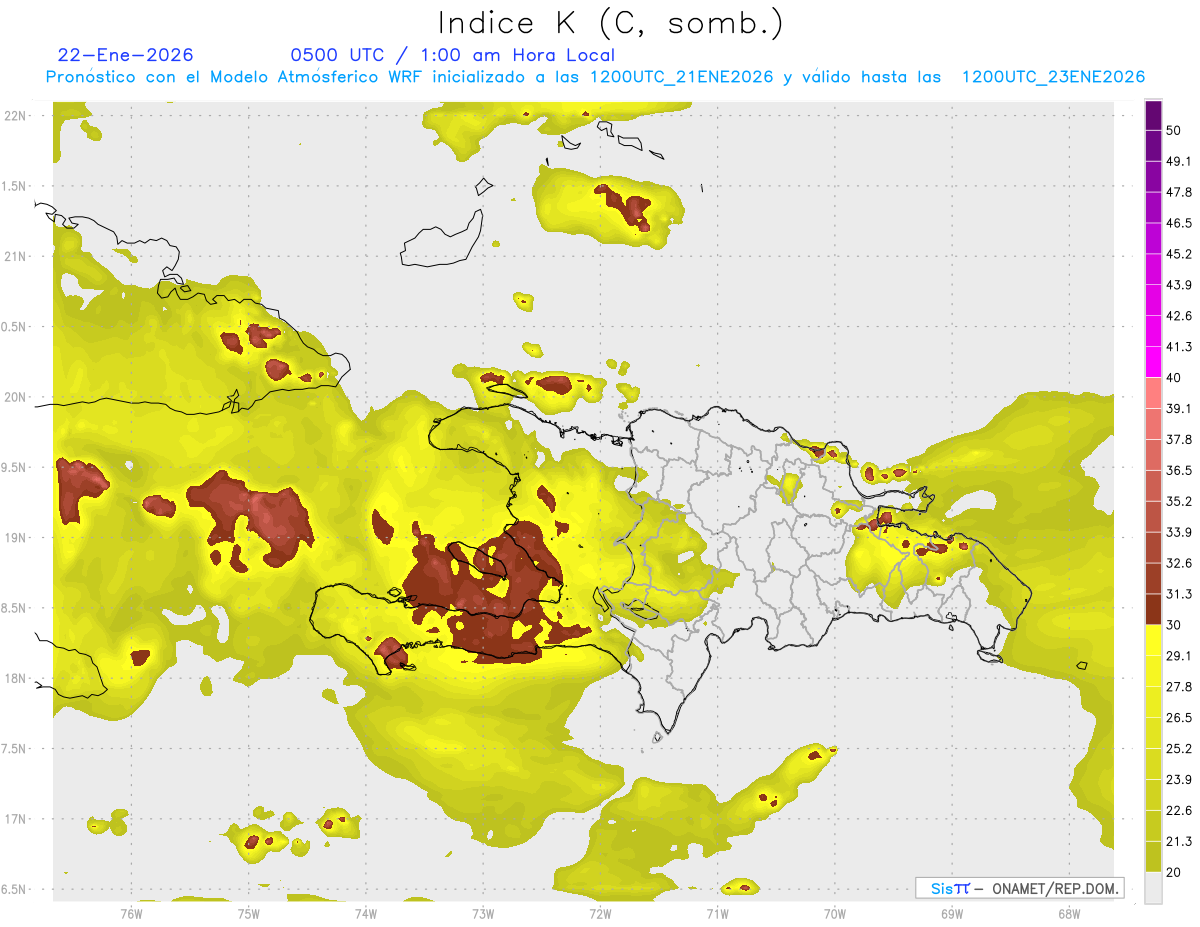Viewport: 1200px width, 927px height.
Task: Click the "70W" longitude label
Action: tap(835, 914)
